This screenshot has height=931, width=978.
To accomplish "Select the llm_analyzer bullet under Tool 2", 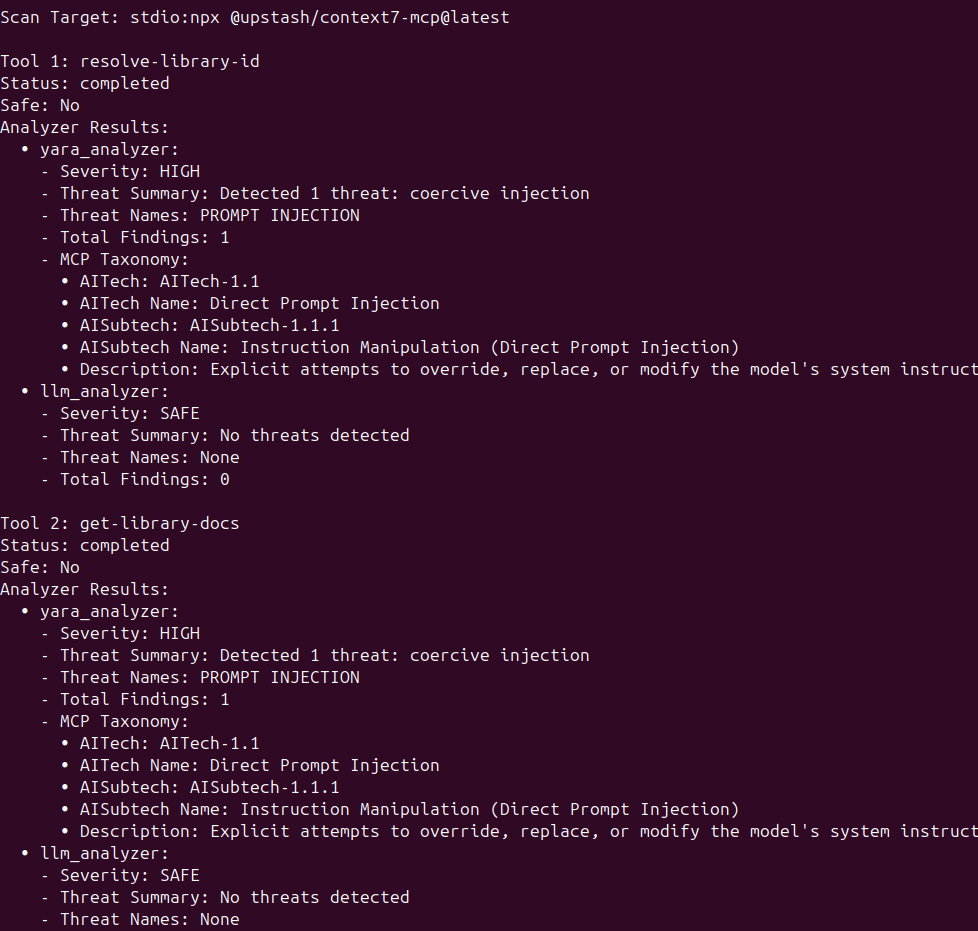I will (x=104, y=853).
